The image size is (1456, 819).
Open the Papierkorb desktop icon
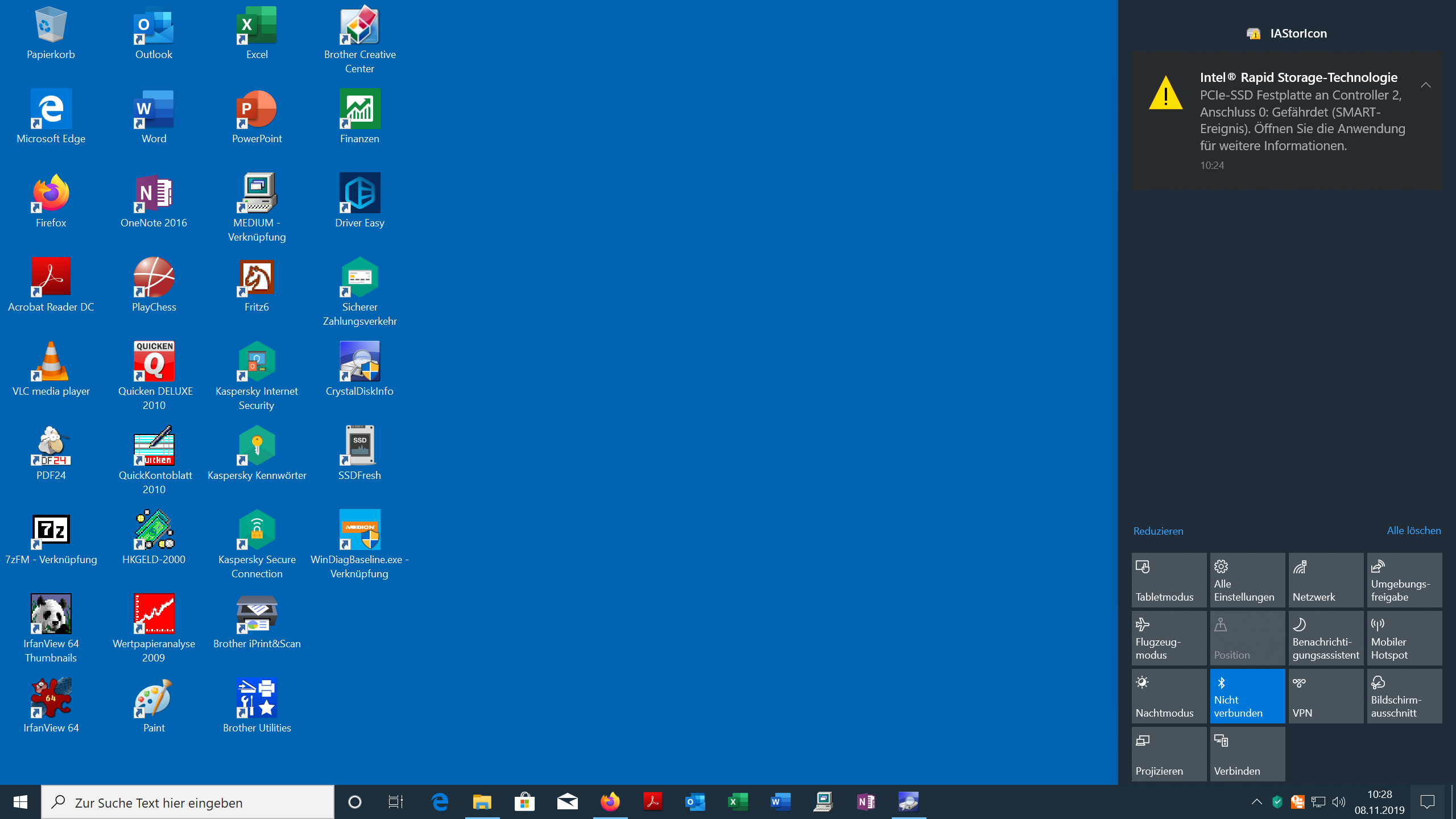click(x=51, y=33)
